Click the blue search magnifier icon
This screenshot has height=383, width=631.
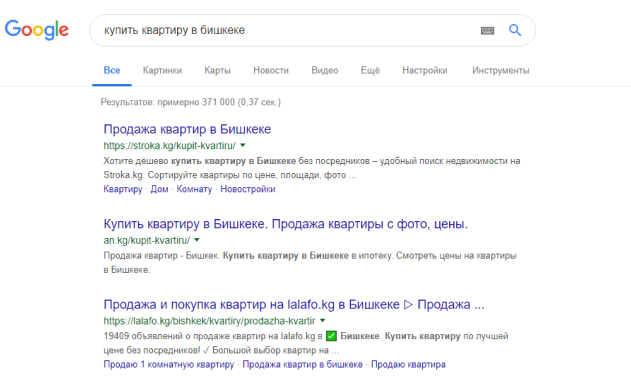point(515,30)
